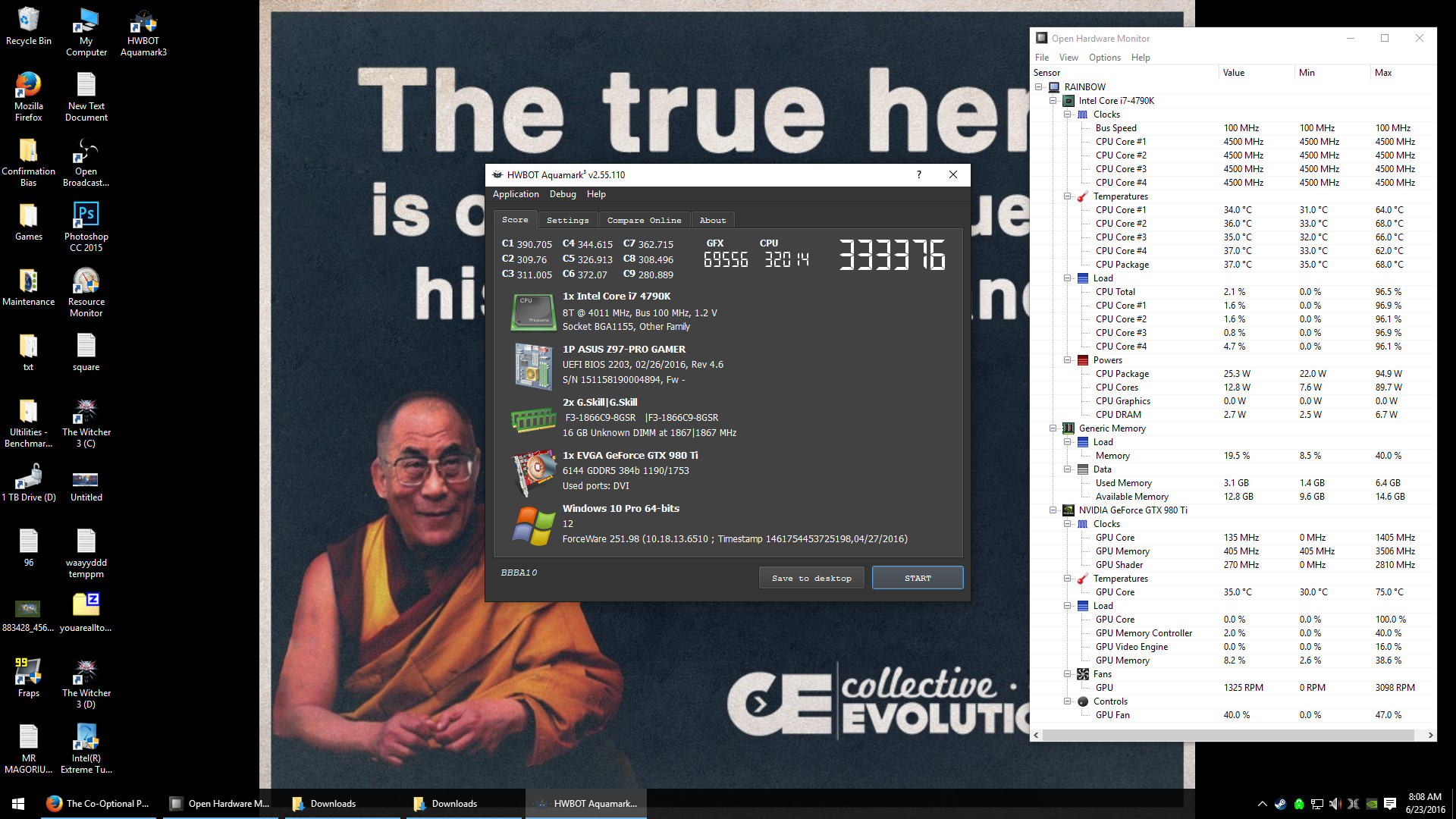Switch to Compare Online tab
1456x819 pixels.
tap(645, 220)
